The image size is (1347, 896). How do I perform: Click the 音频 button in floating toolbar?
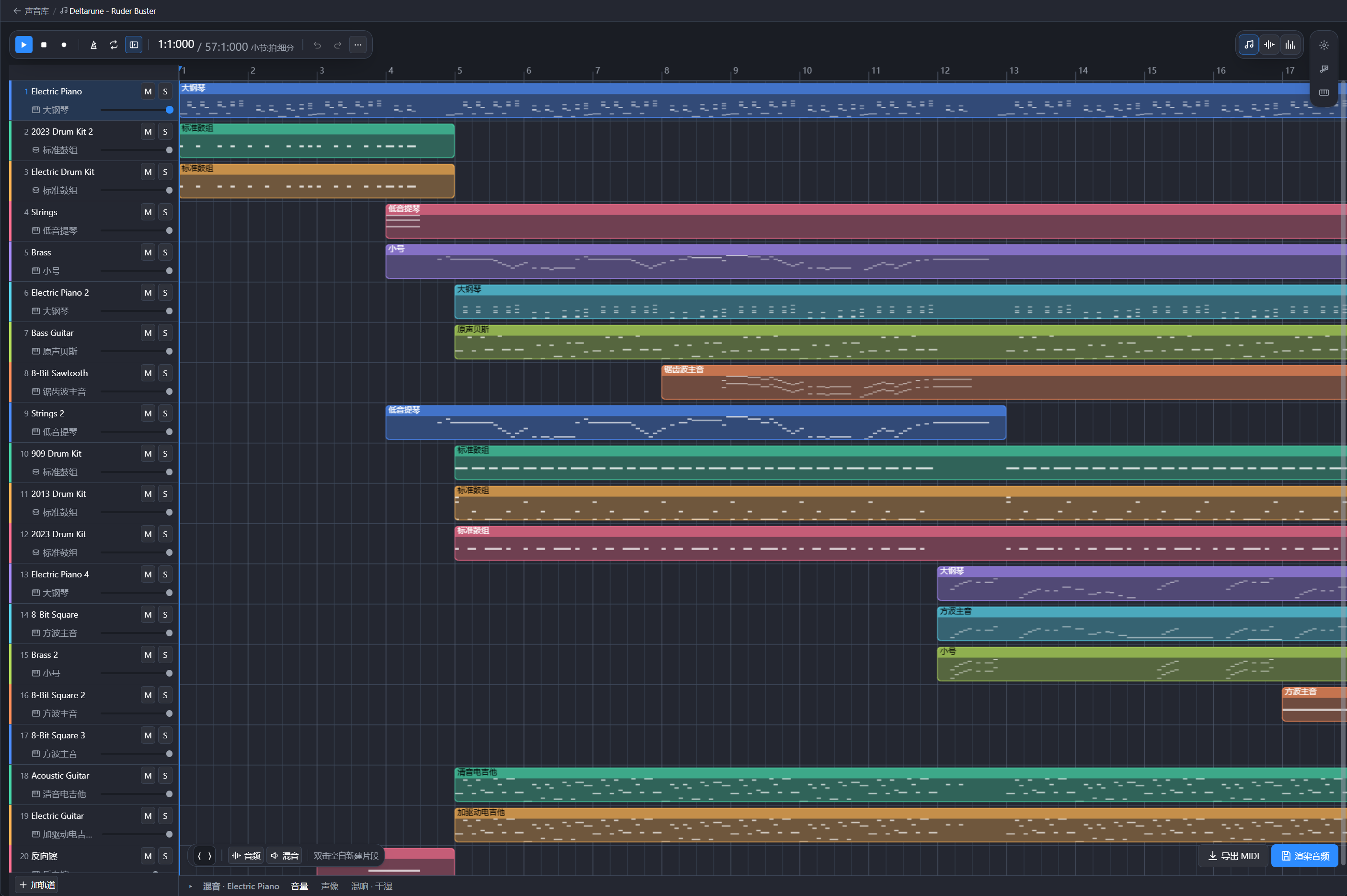[x=246, y=855]
